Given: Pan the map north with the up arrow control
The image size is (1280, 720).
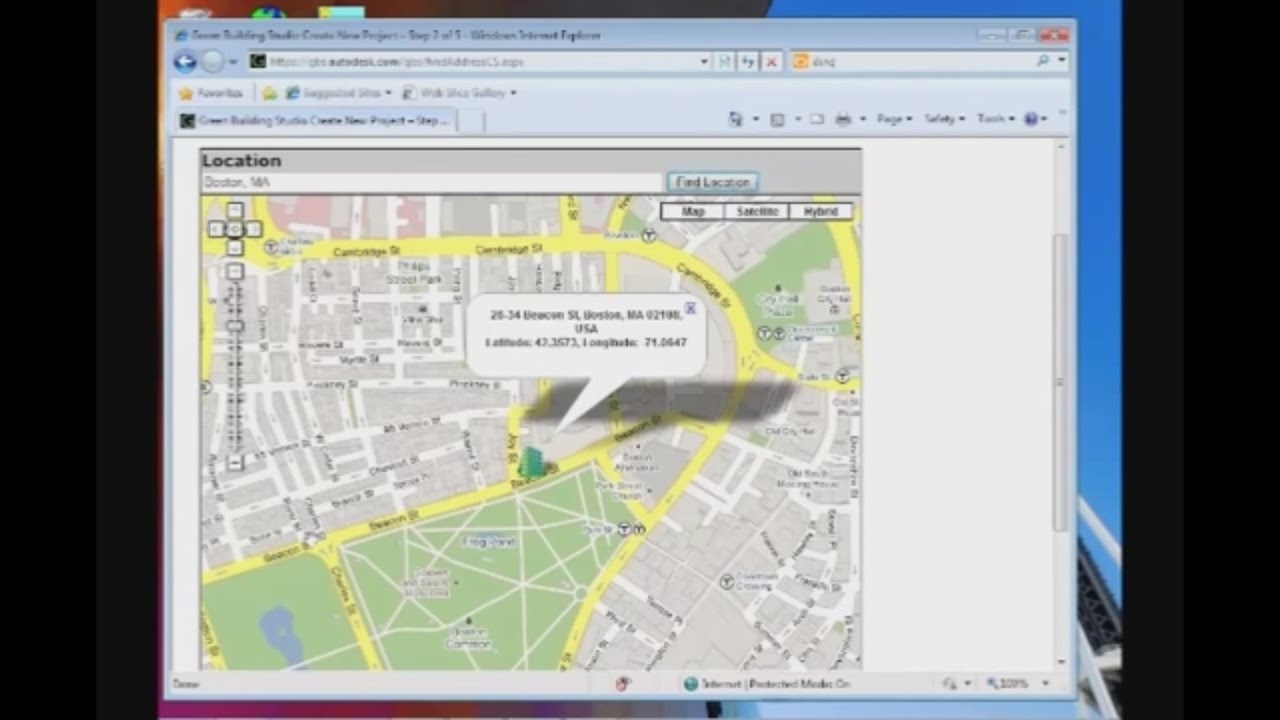Looking at the screenshot, I should (x=234, y=210).
